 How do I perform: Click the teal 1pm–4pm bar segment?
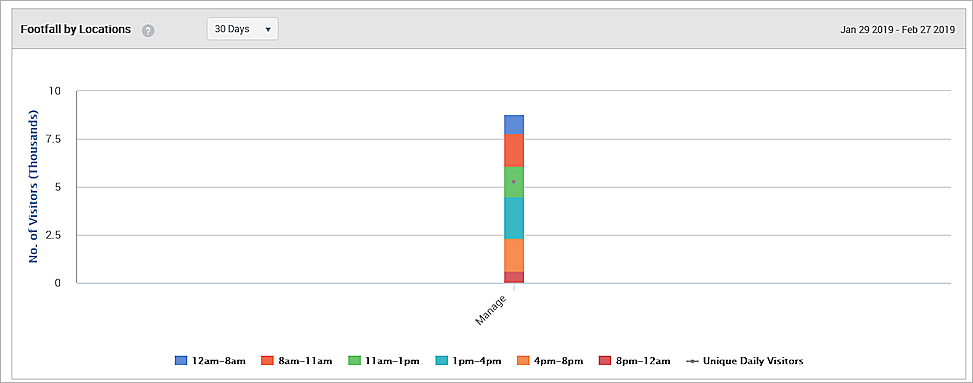(x=514, y=218)
